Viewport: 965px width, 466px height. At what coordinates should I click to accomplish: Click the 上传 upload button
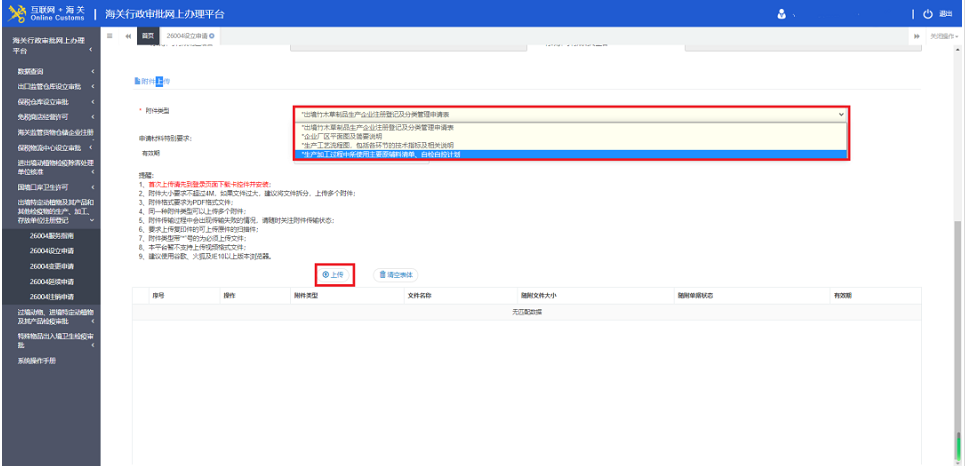pos(332,274)
